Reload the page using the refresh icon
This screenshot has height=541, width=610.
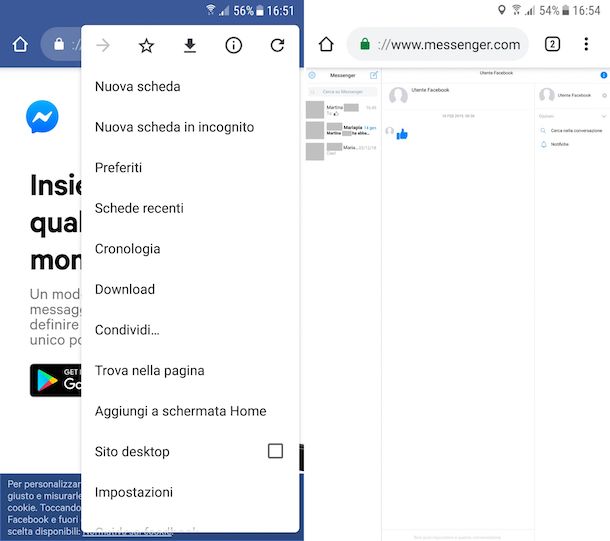point(277,46)
